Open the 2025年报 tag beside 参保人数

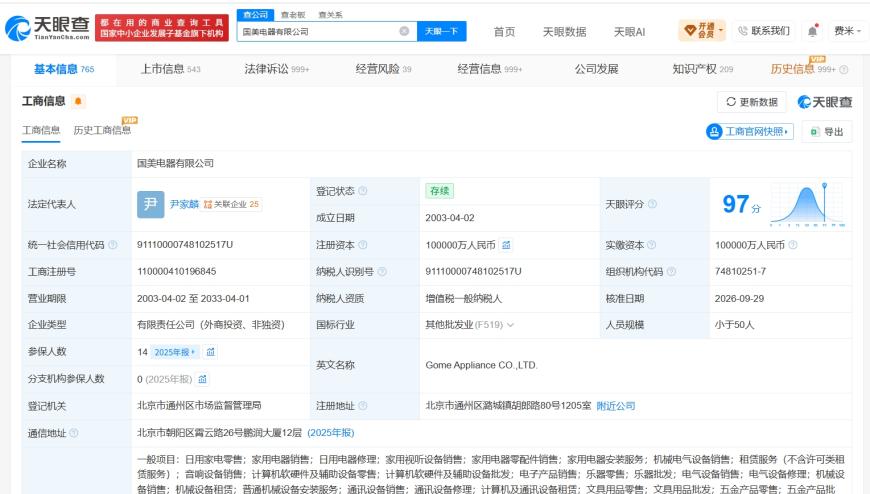pyautogui.click(x=174, y=352)
